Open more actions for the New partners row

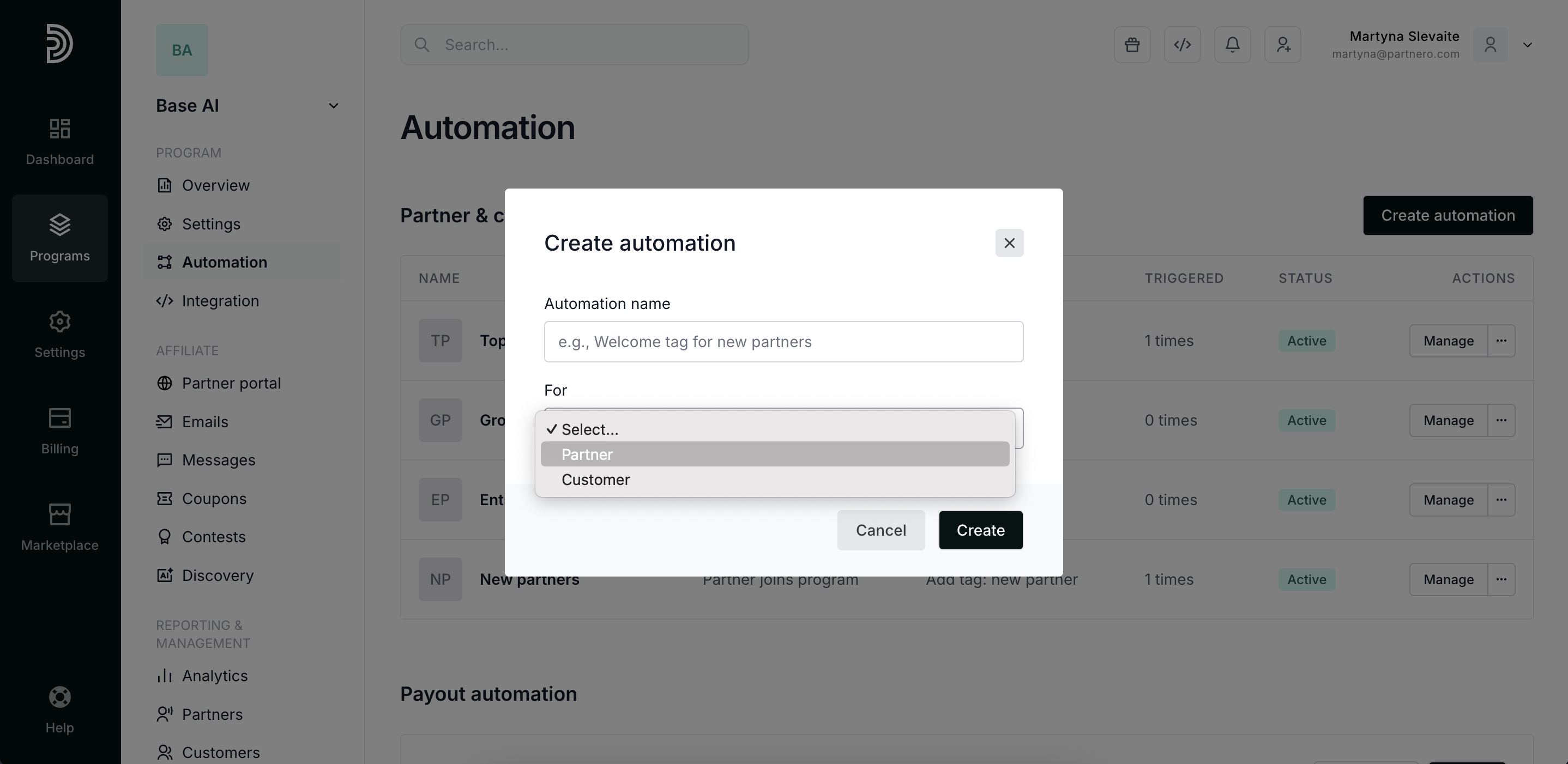pos(1500,579)
